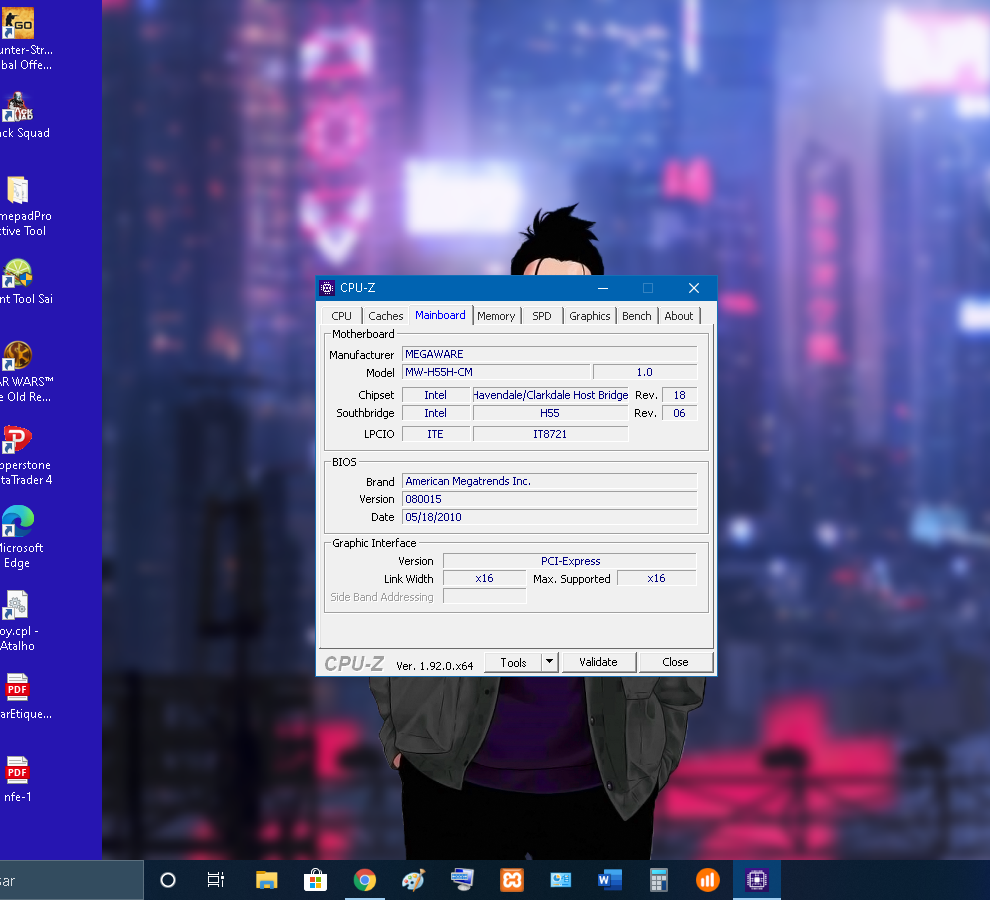Image resolution: width=990 pixels, height=900 pixels.
Task: Open Microsoft Store from the taskbar
Action: (x=315, y=880)
